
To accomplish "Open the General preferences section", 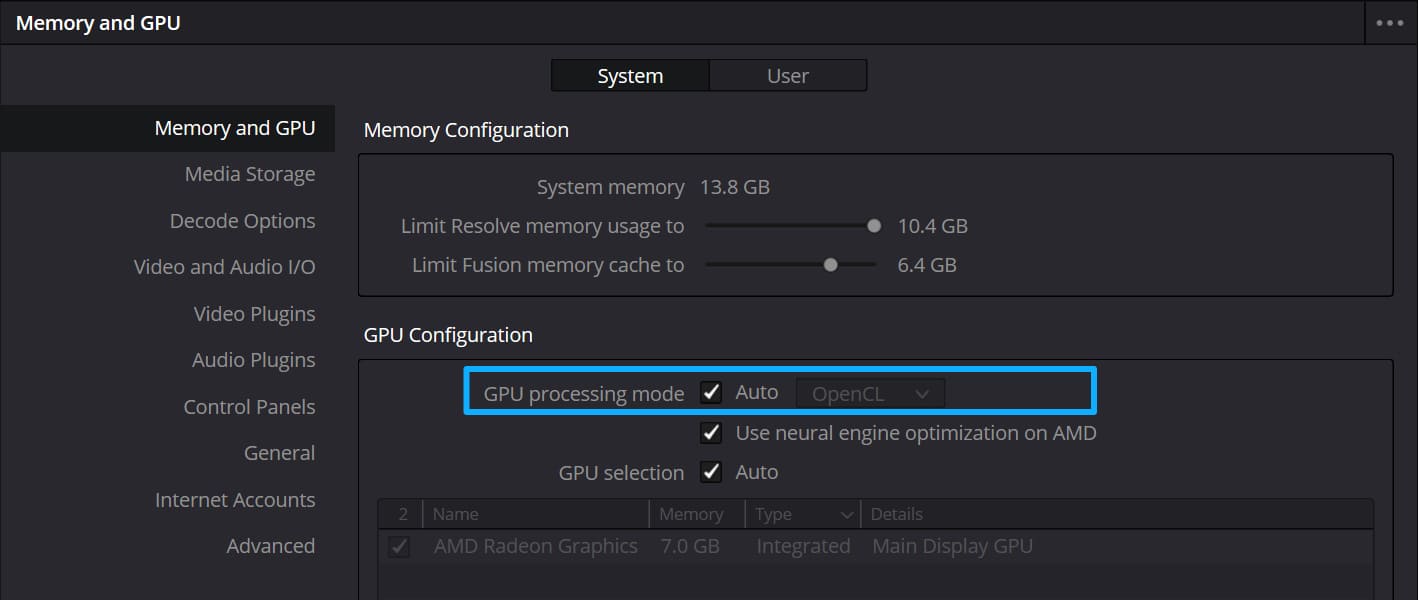I will point(279,452).
